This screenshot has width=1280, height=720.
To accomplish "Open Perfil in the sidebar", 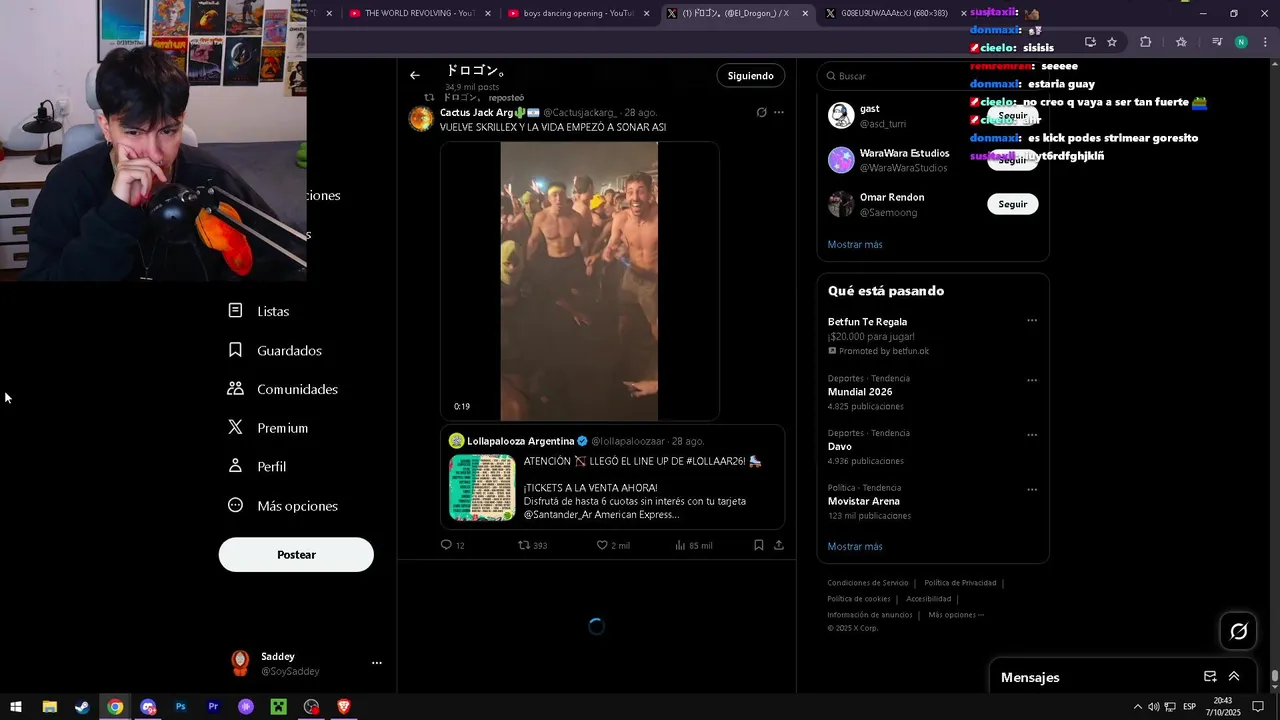I will click(x=257, y=466).
